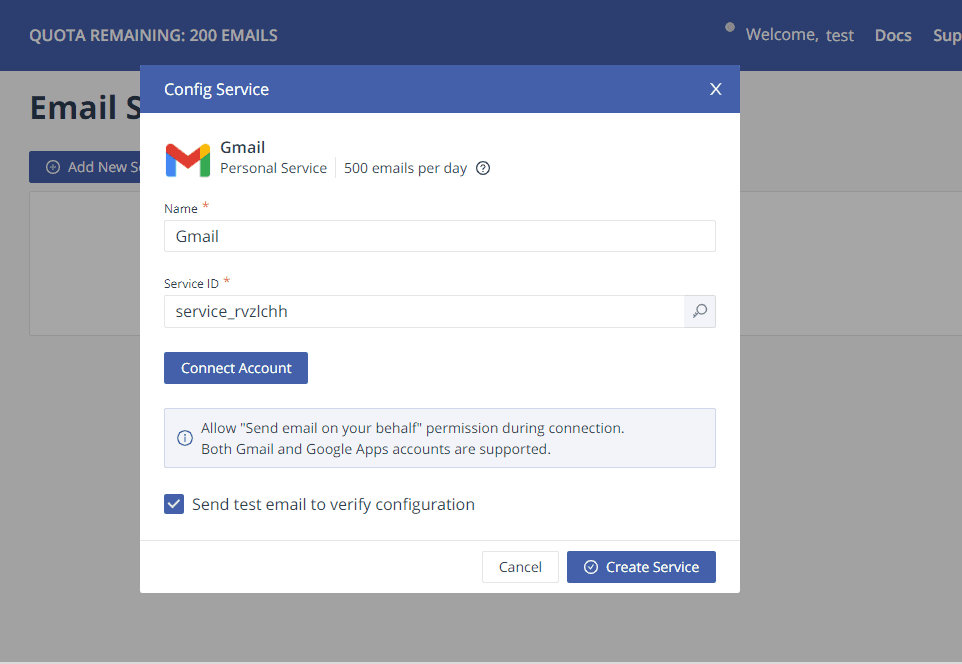Click the help question mark icon
Image resolution: width=962 pixels, height=664 pixels.
coord(483,168)
